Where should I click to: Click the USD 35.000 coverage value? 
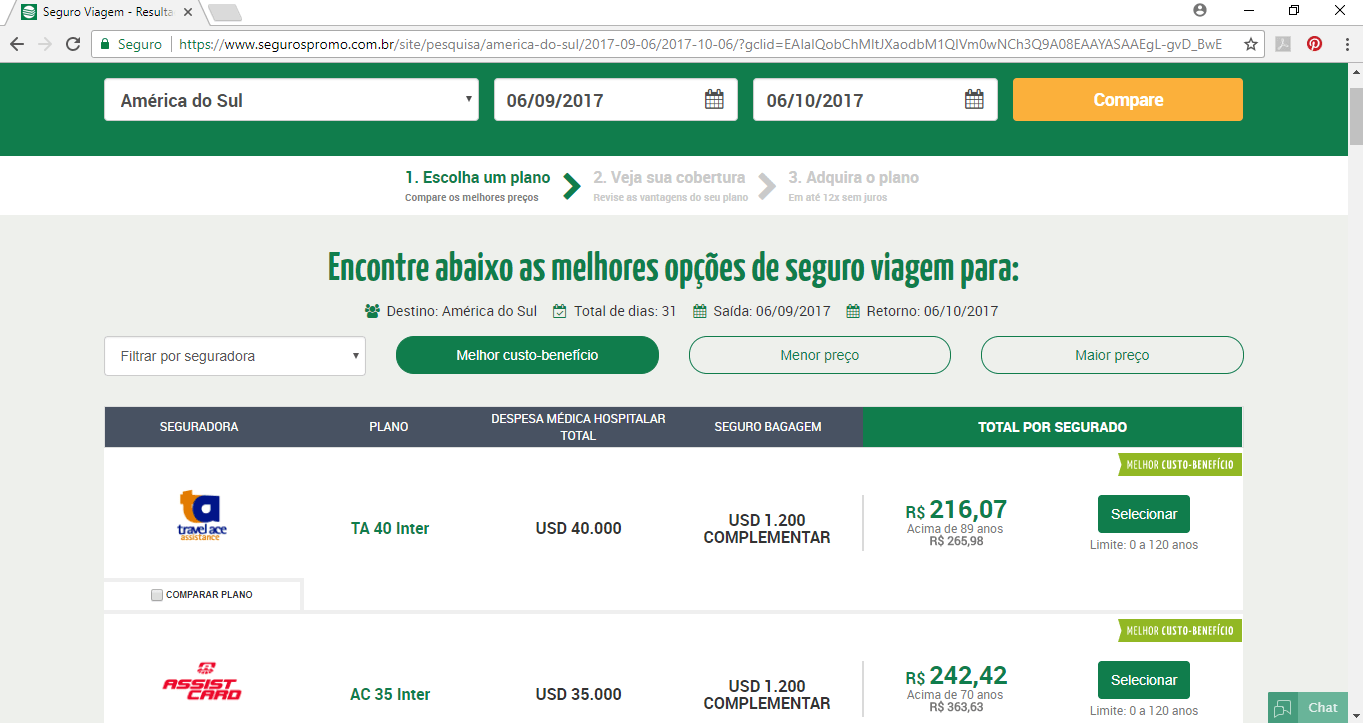point(578,694)
